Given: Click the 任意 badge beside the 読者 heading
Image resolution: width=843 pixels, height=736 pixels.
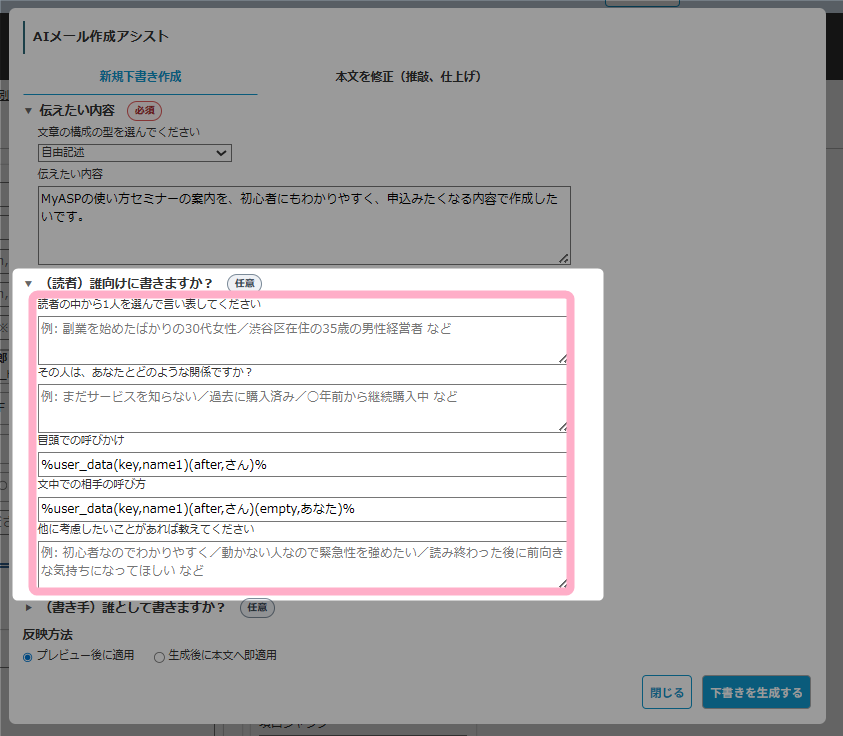Looking at the screenshot, I should pyautogui.click(x=245, y=284).
